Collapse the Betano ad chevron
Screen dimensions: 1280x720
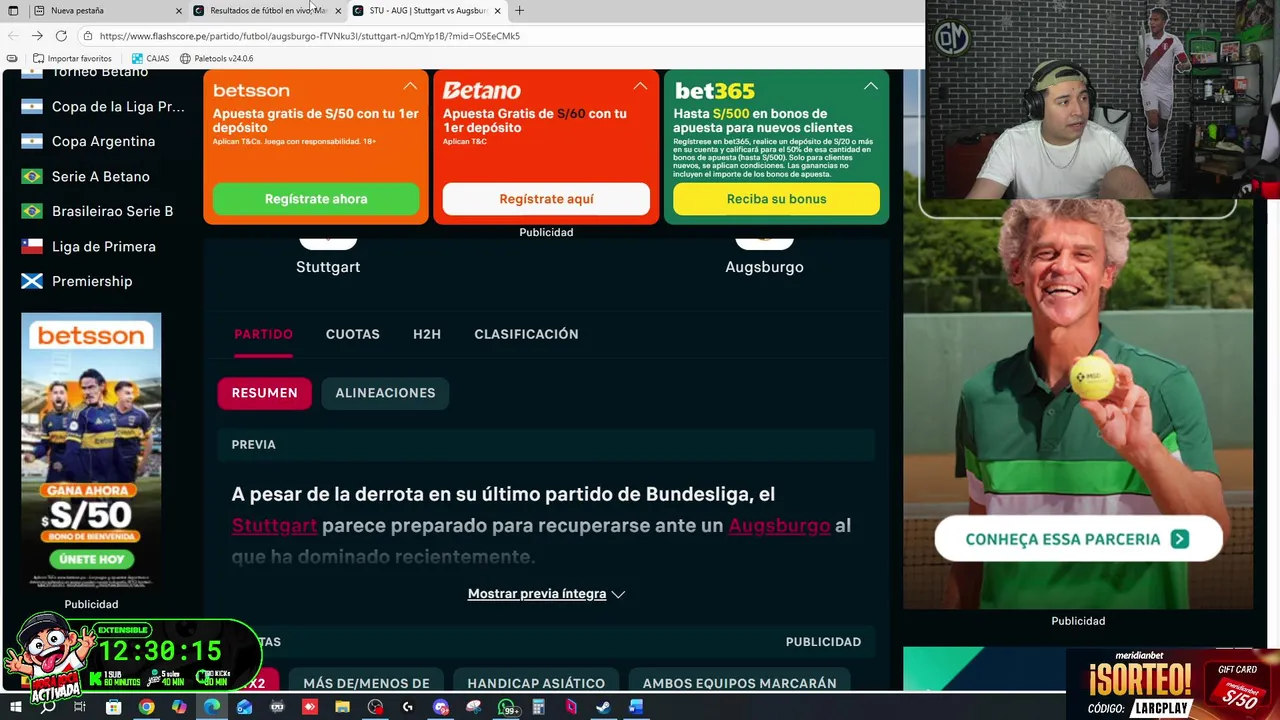640,86
